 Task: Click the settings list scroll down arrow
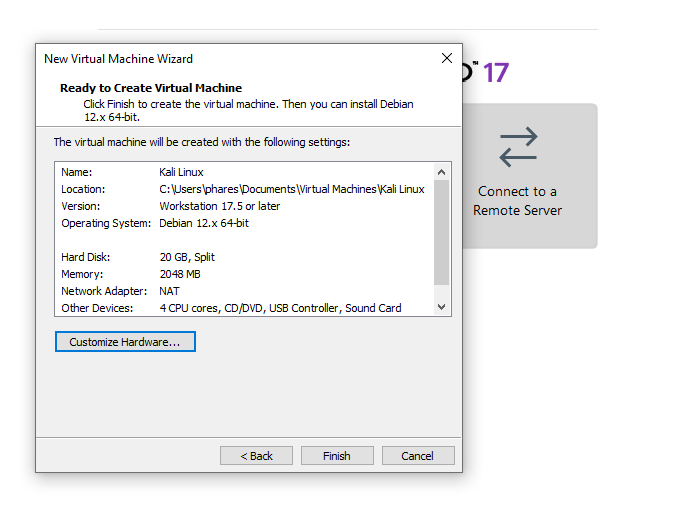point(441,307)
